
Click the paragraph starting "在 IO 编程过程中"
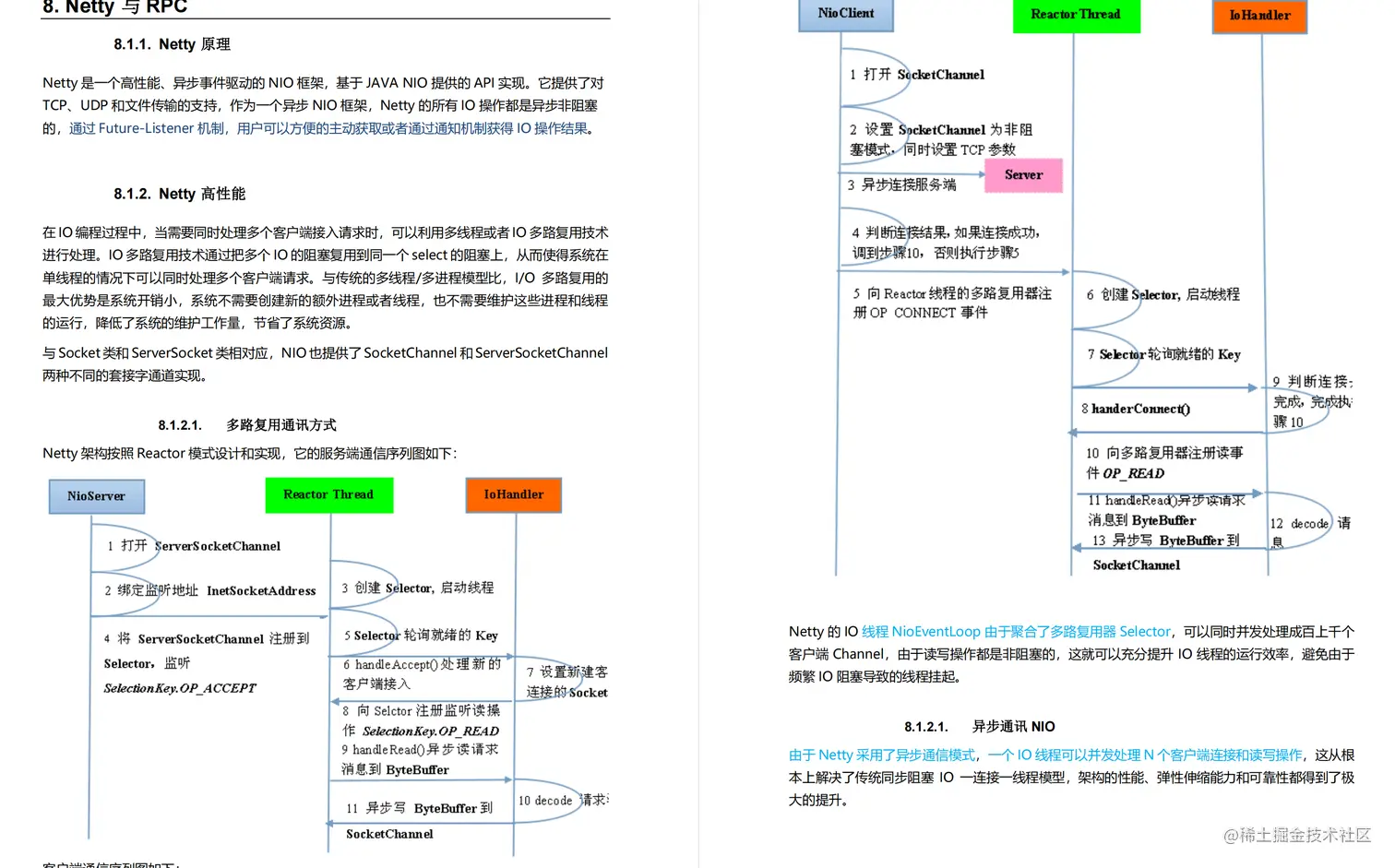click(325, 278)
